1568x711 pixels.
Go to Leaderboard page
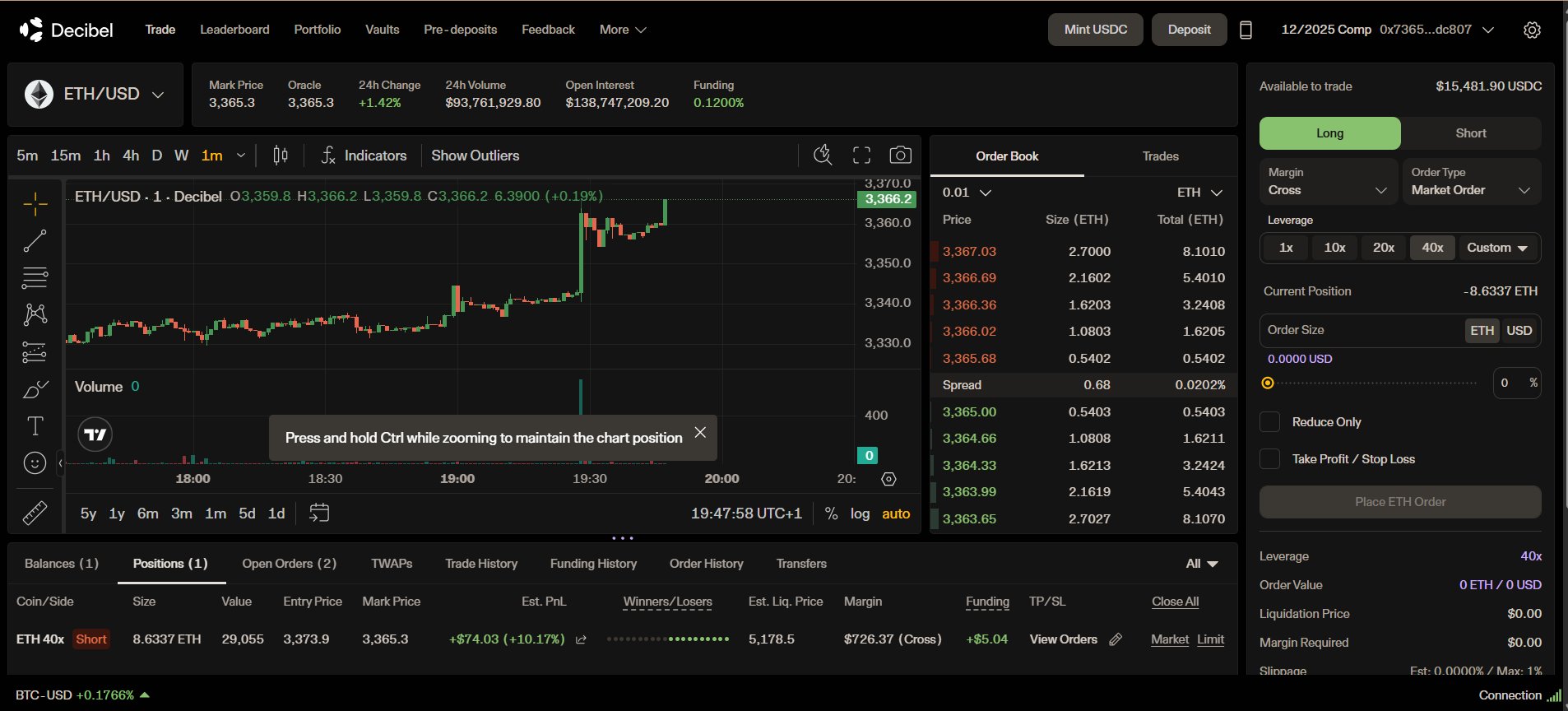tap(234, 30)
